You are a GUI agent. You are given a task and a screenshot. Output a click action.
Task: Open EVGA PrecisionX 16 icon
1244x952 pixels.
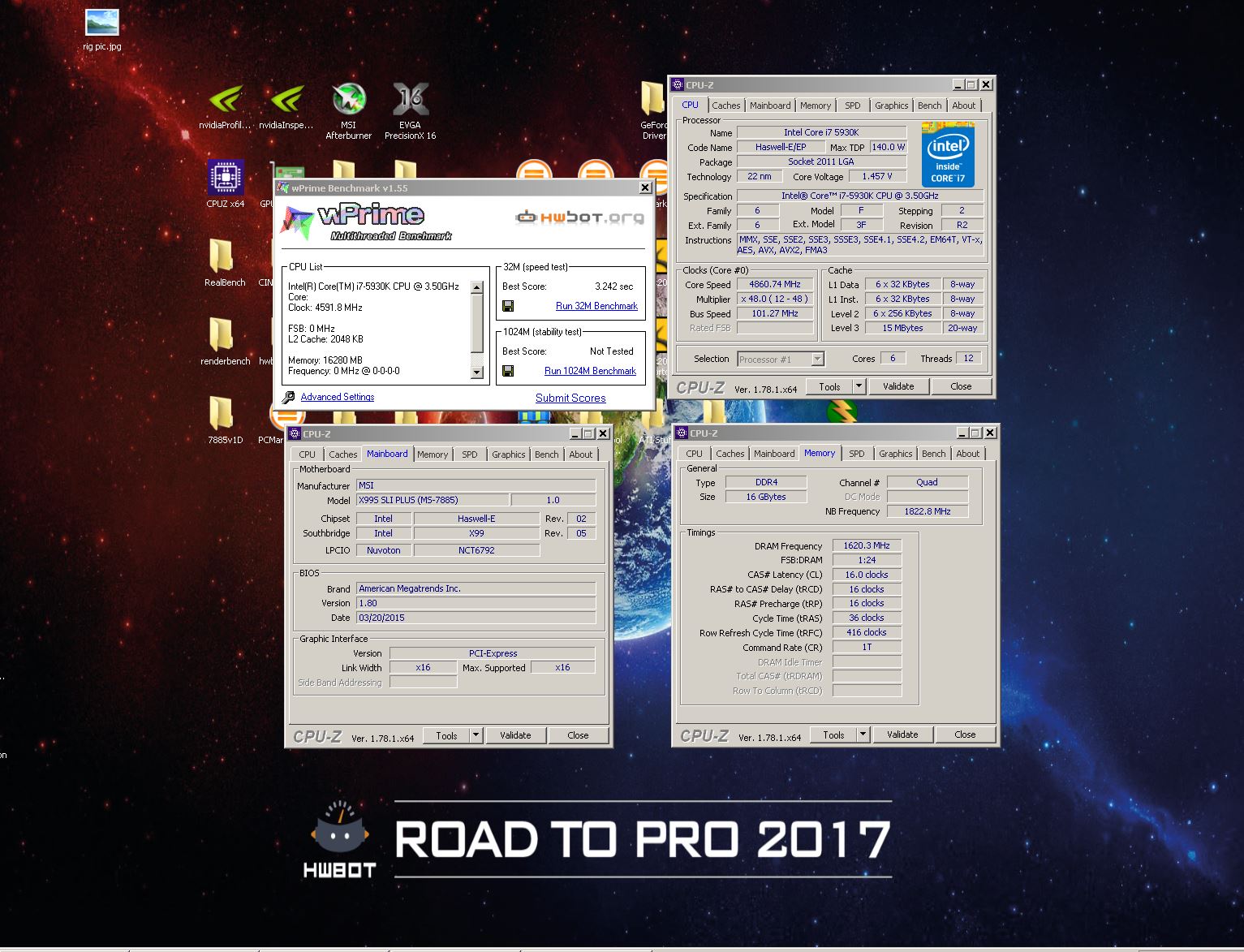[x=411, y=111]
